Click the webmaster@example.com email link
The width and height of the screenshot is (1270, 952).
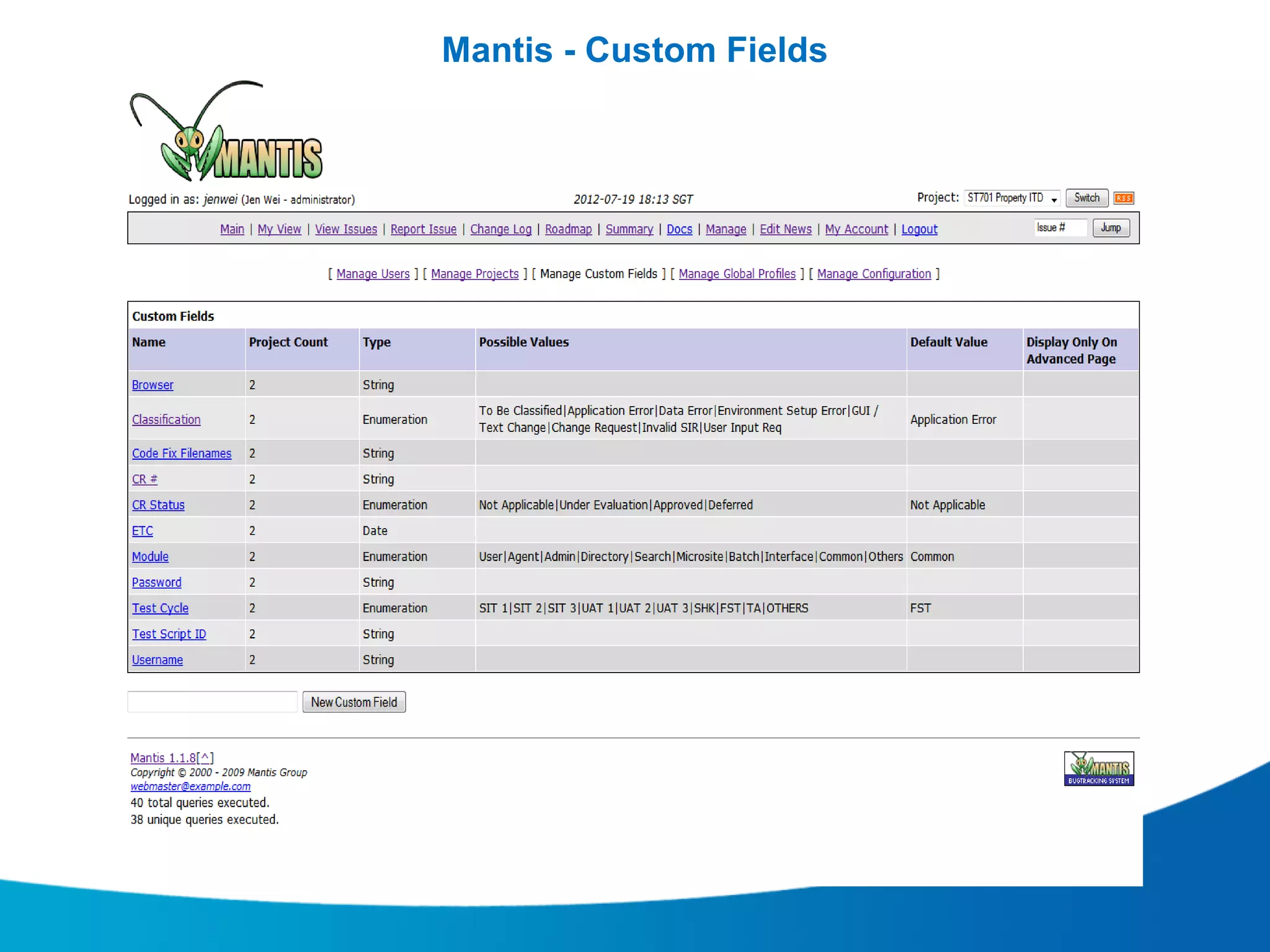click(x=190, y=787)
